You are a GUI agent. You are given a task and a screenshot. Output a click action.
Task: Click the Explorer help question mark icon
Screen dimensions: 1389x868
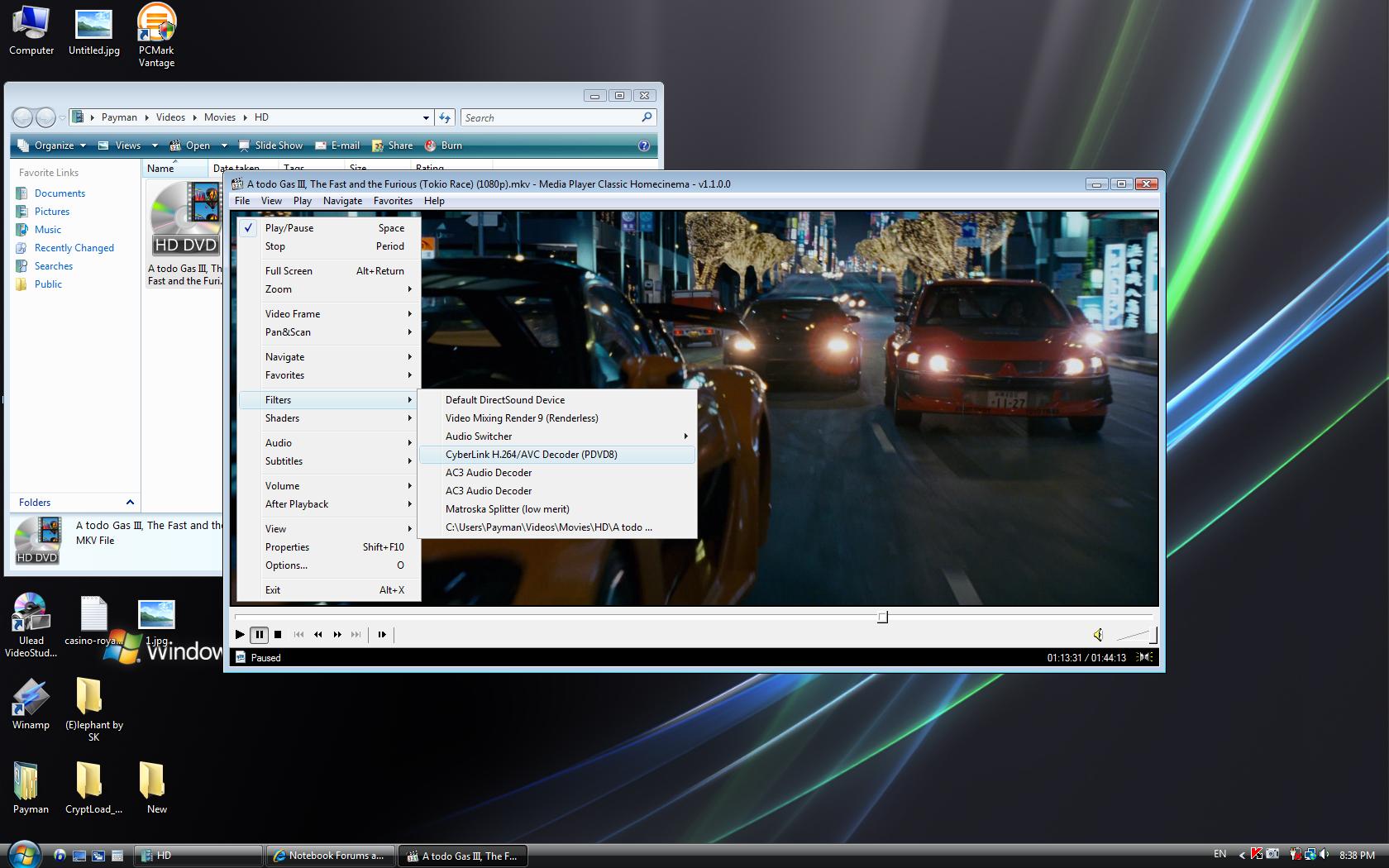point(644,145)
